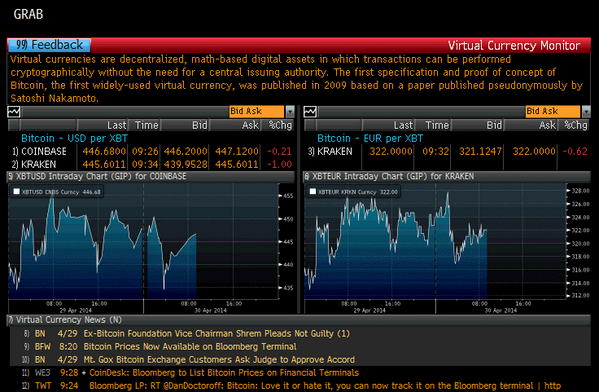
Task: Toggle XBTUSD CNBS Curncy legend checkbox
Action: (16, 191)
